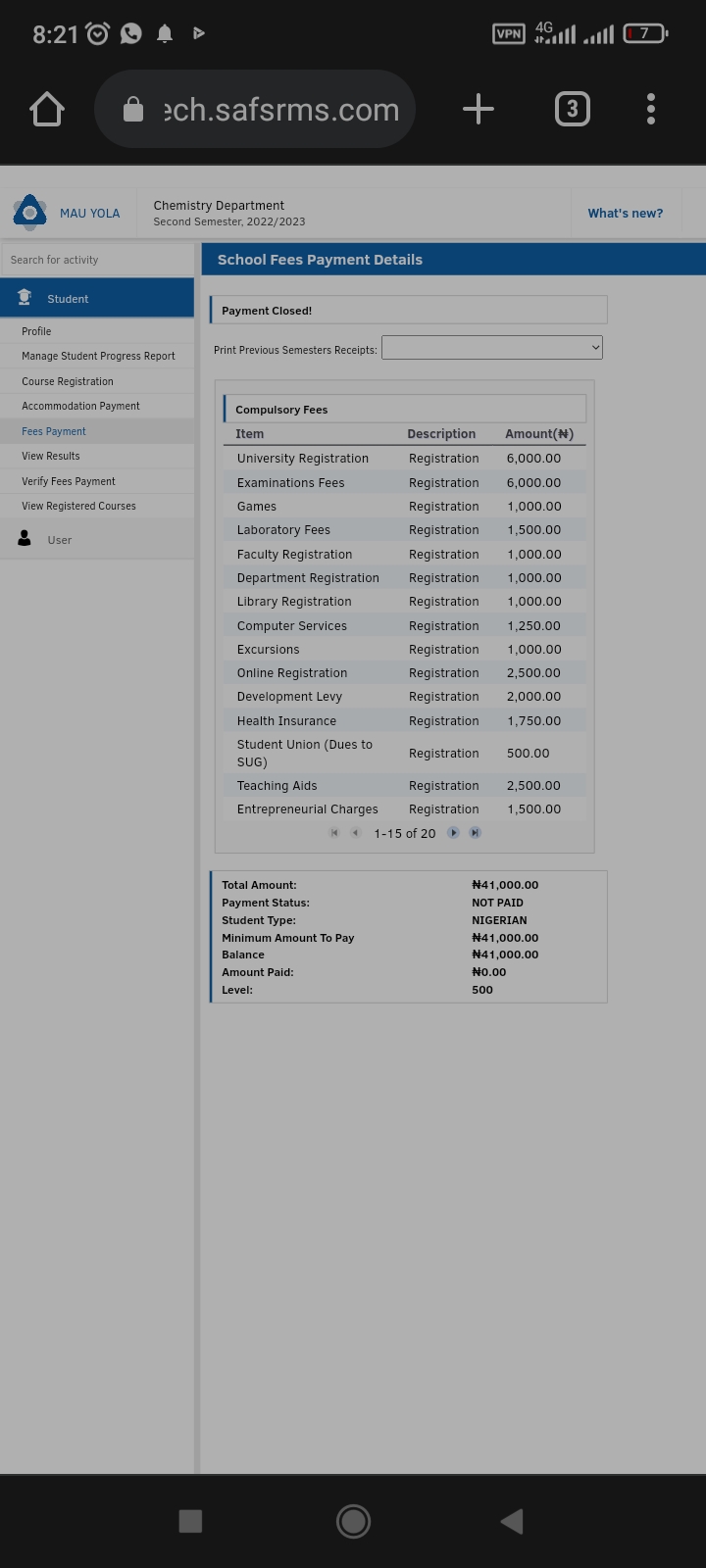Select Accommodation Payment menu item
Viewport: 706px width, 1568px height.
click(x=80, y=406)
